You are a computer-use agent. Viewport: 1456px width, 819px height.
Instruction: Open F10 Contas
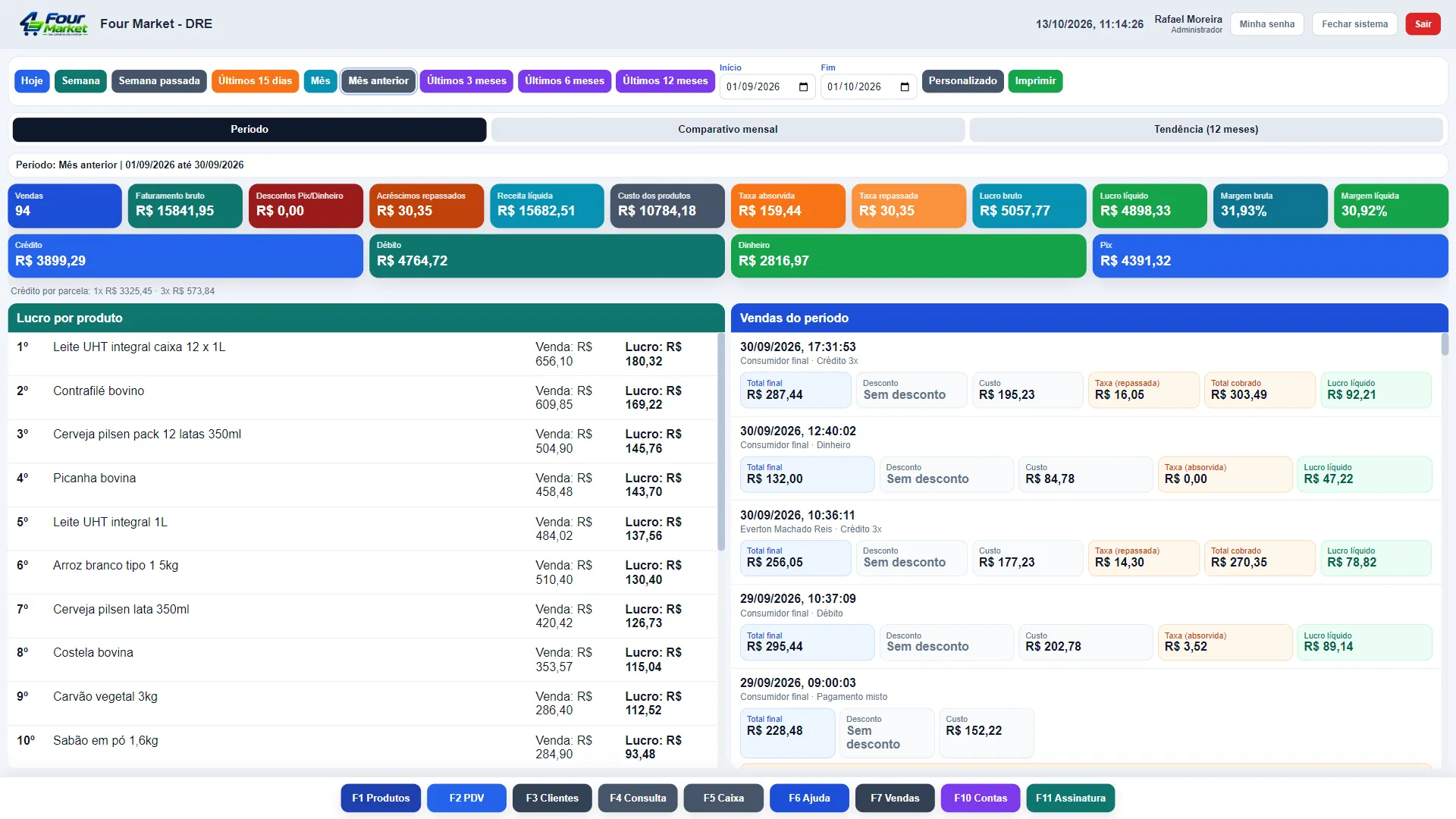coord(981,799)
